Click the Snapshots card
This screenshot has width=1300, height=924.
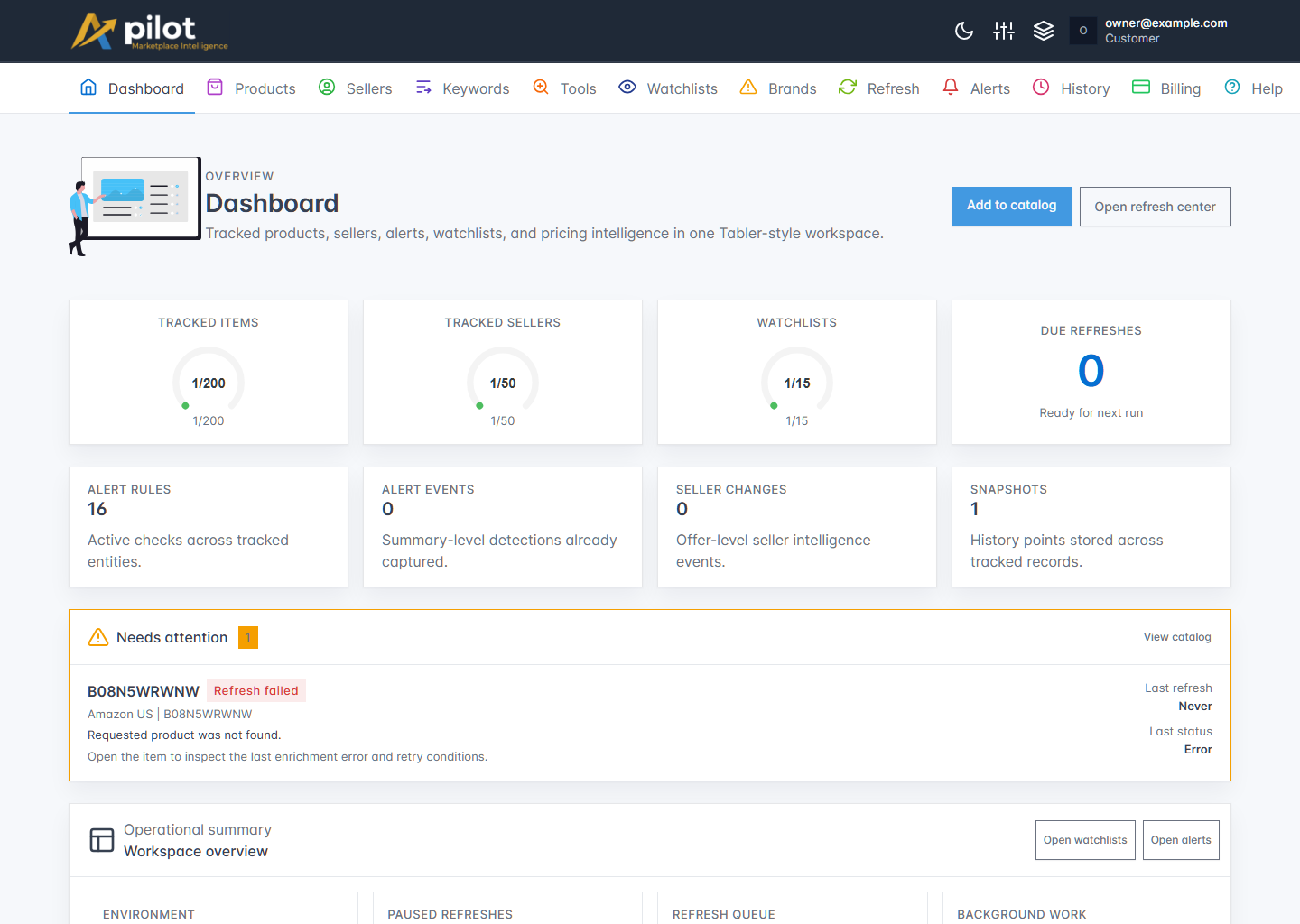coord(1091,527)
